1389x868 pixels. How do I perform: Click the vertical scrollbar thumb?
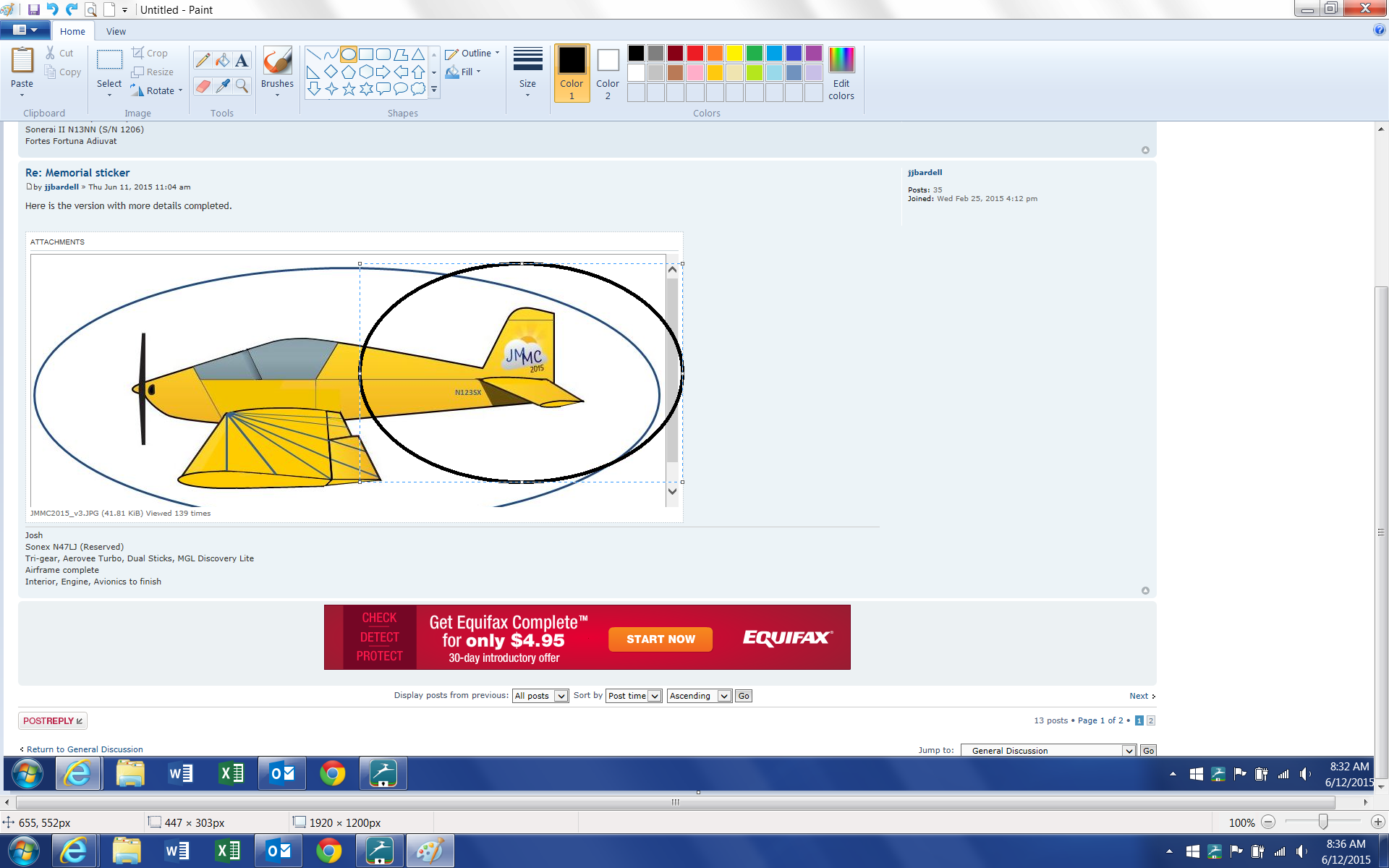[1381, 532]
